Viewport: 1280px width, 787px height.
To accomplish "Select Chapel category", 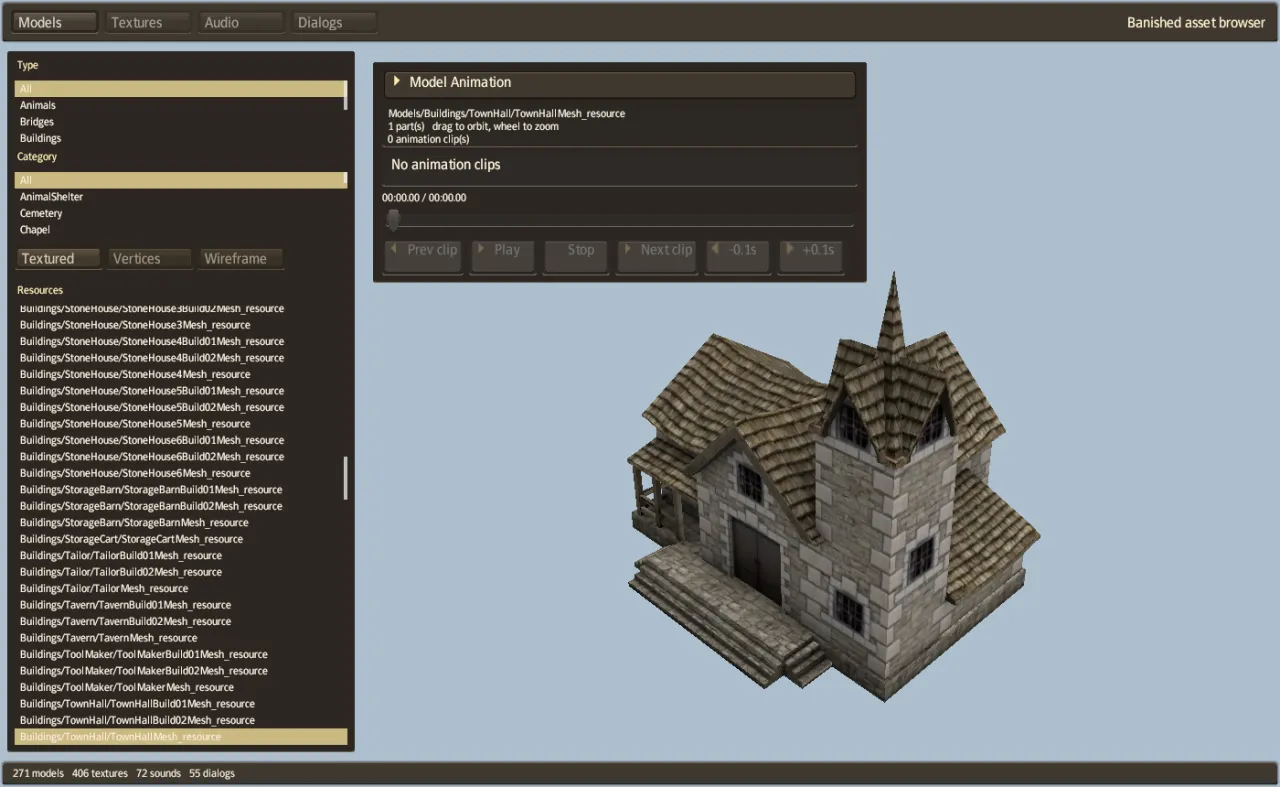I will coord(180,230).
